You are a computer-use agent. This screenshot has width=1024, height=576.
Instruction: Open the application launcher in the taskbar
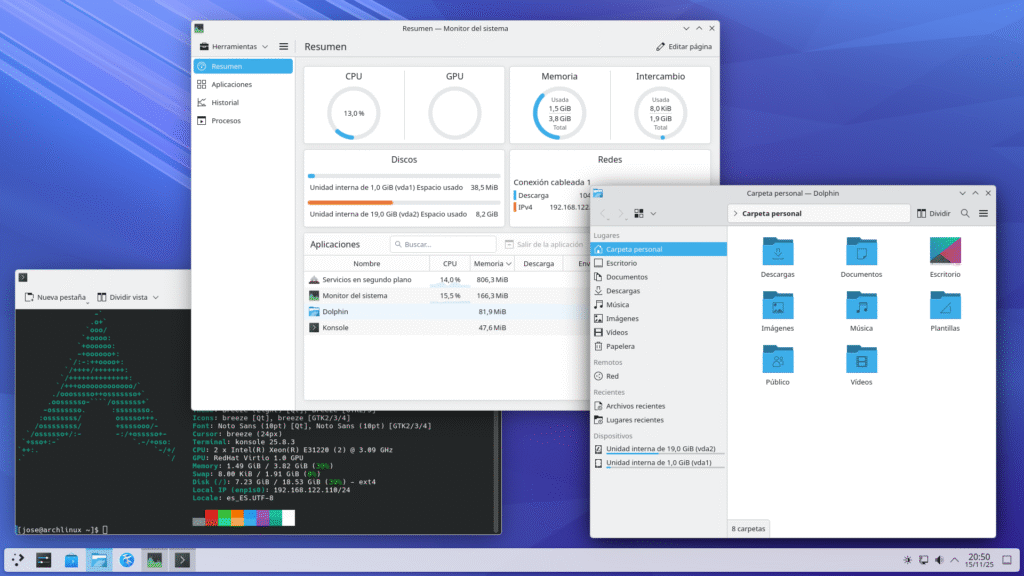(x=17, y=560)
